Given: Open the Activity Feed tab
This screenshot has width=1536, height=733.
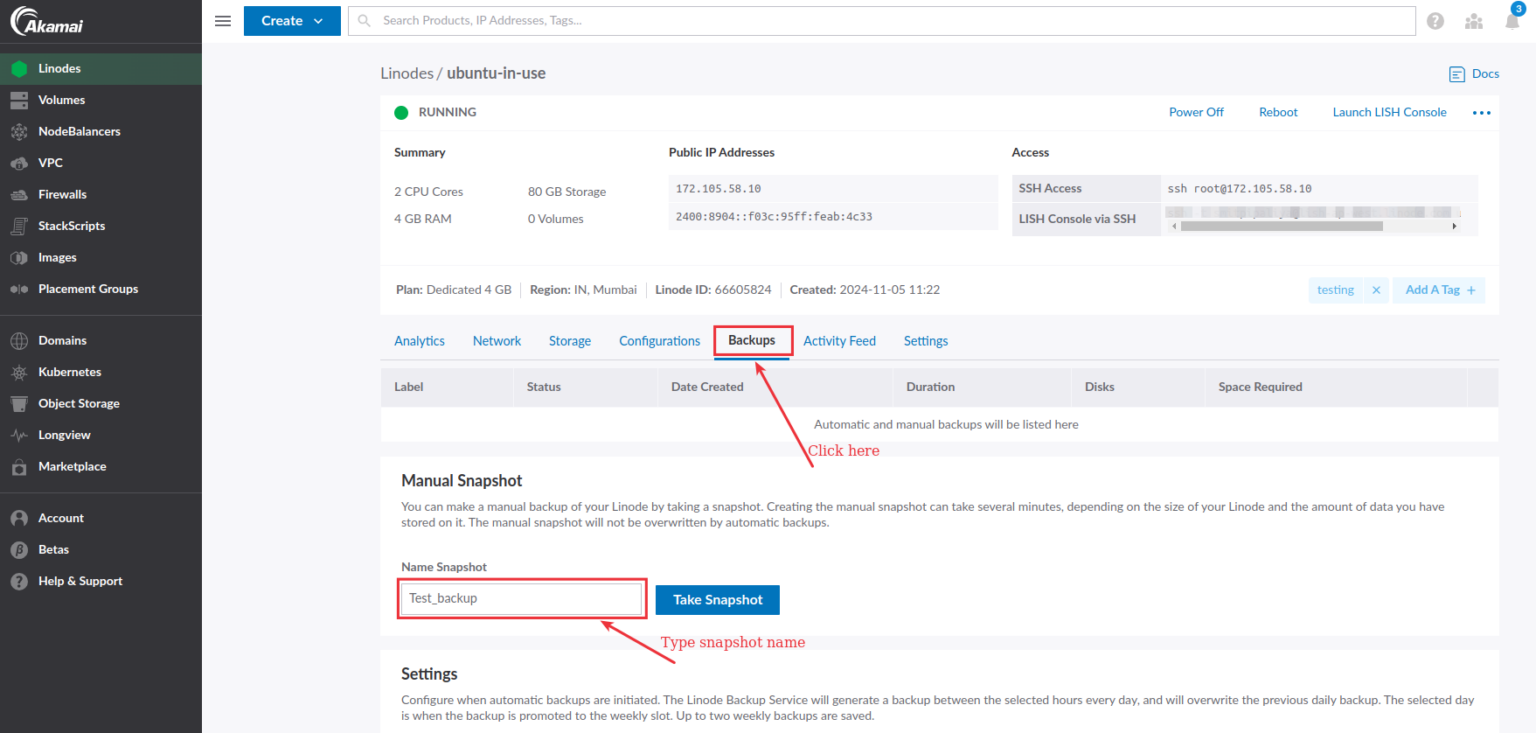Looking at the screenshot, I should pos(839,340).
